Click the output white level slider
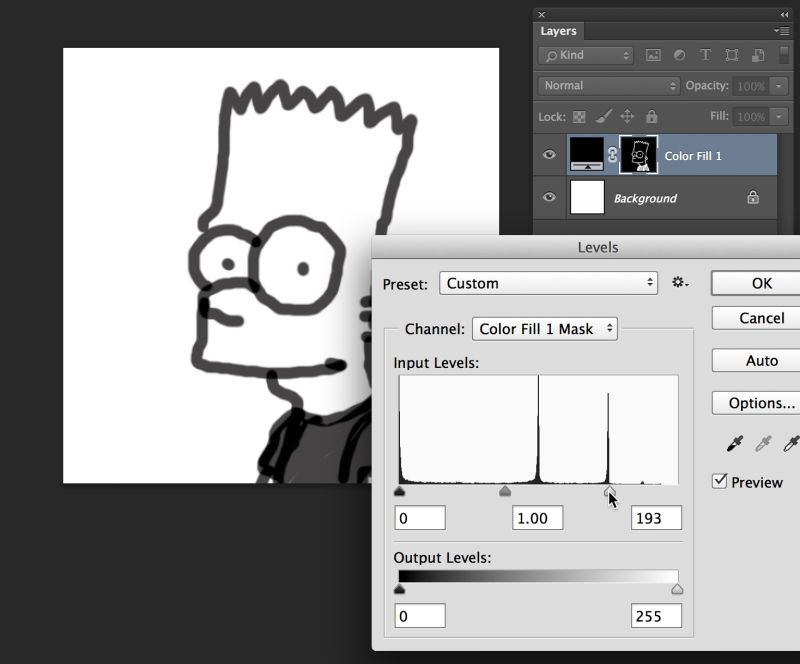Viewport: 800px width, 664px height. click(677, 589)
